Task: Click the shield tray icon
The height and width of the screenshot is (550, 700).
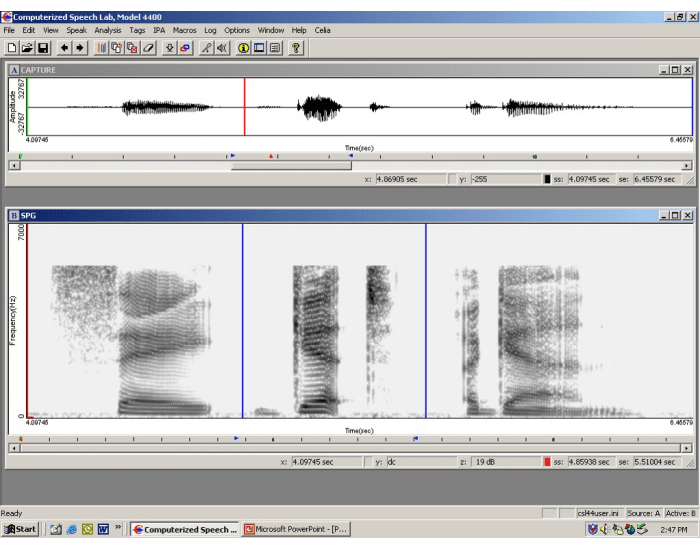Action: [x=592, y=529]
